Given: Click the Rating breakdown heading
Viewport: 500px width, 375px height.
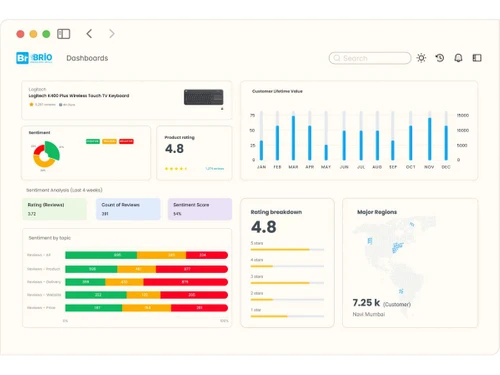Looking at the screenshot, I should [276, 212].
